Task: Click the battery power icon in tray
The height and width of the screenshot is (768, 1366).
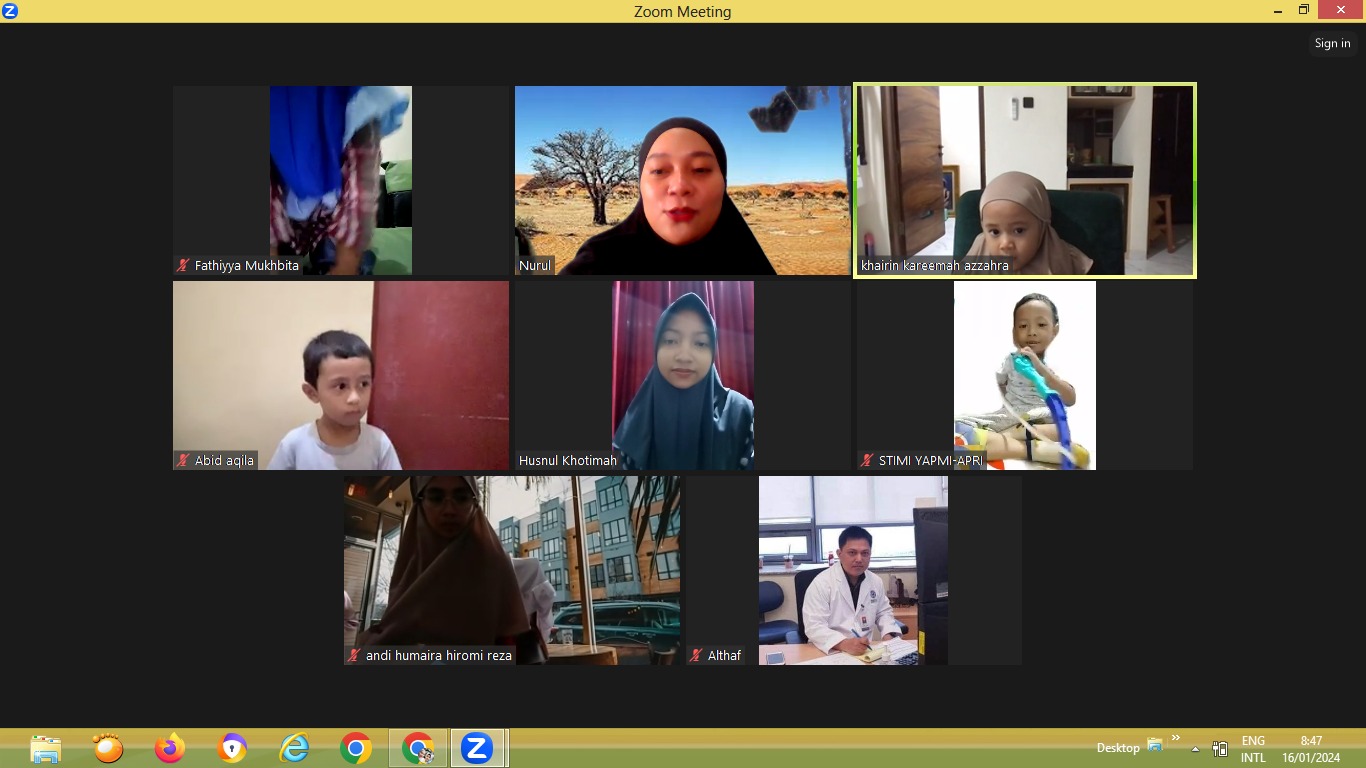Action: point(1220,749)
